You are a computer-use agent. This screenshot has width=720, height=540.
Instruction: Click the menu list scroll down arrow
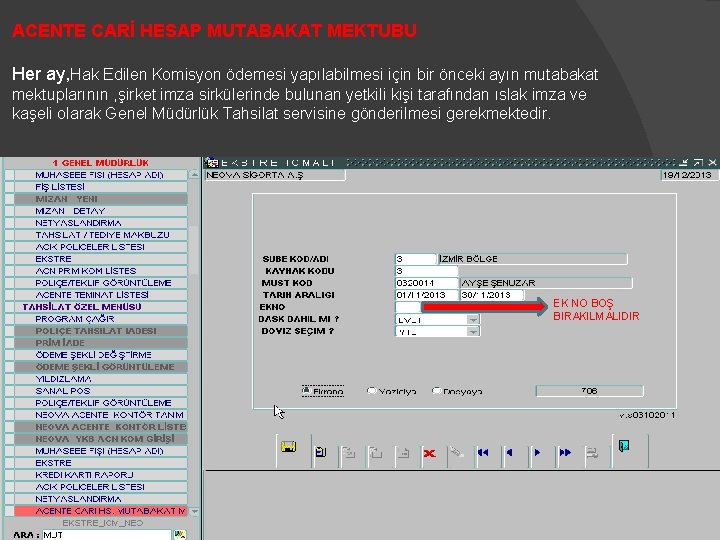coord(194,511)
